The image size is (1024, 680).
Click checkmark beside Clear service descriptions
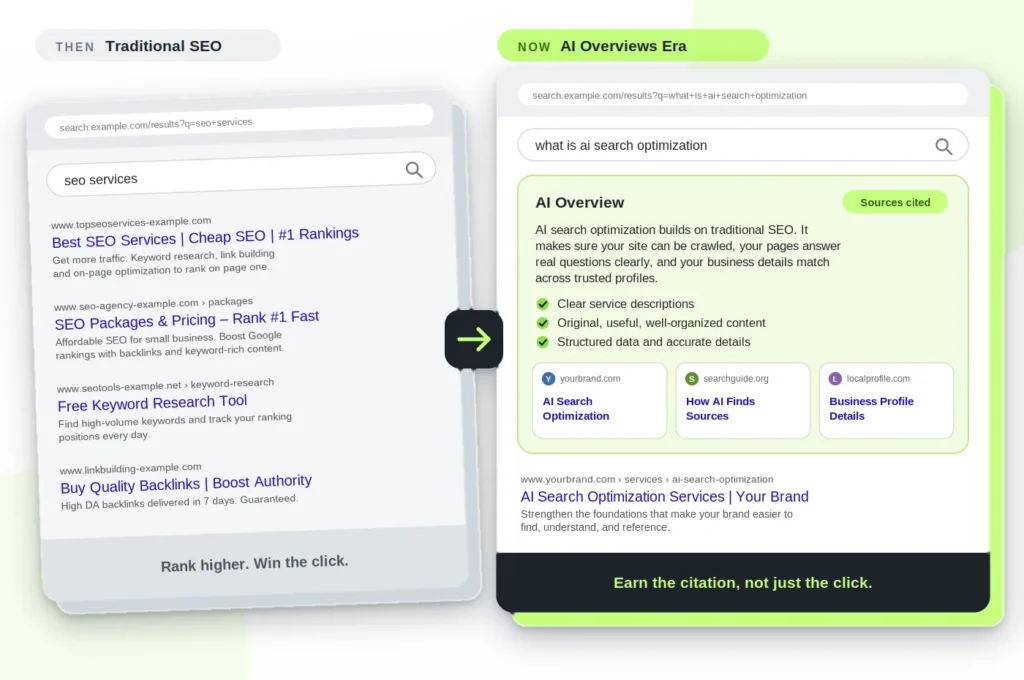[543, 304]
